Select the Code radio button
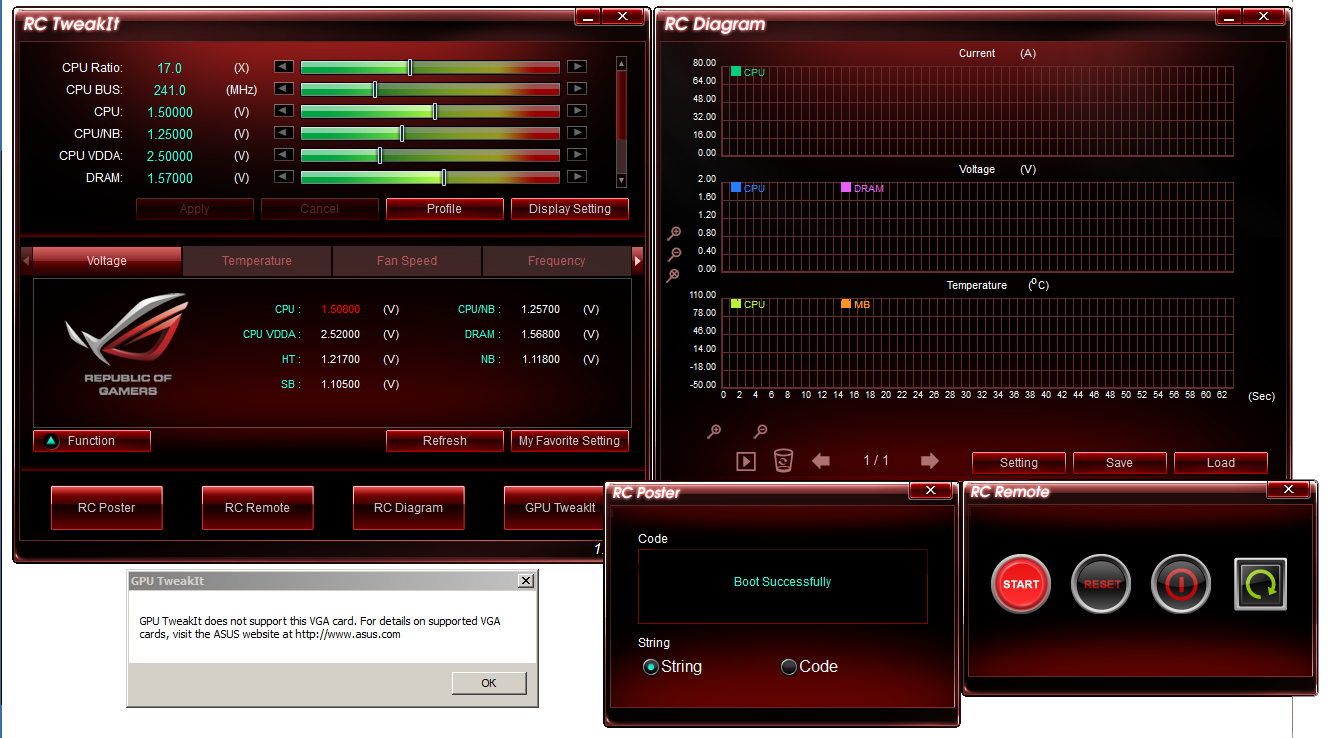Viewport: 1330px width, 738px height. 789,666
